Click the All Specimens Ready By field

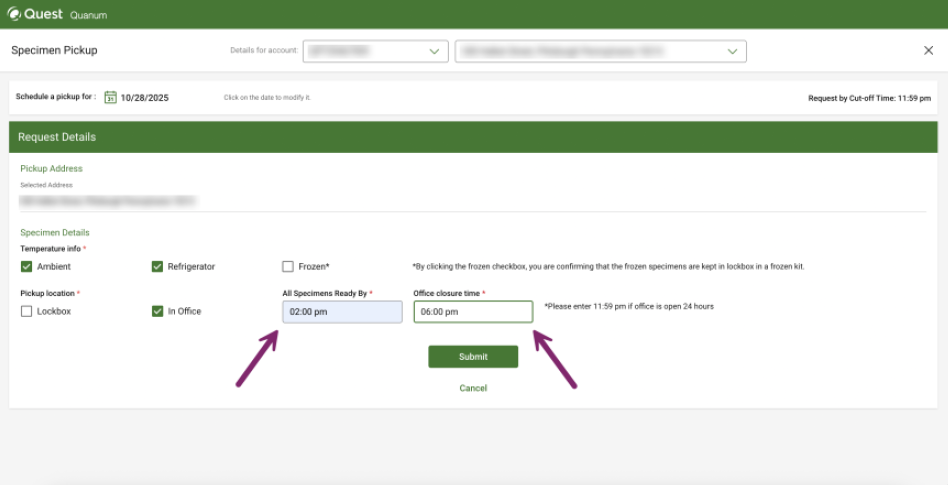click(342, 312)
